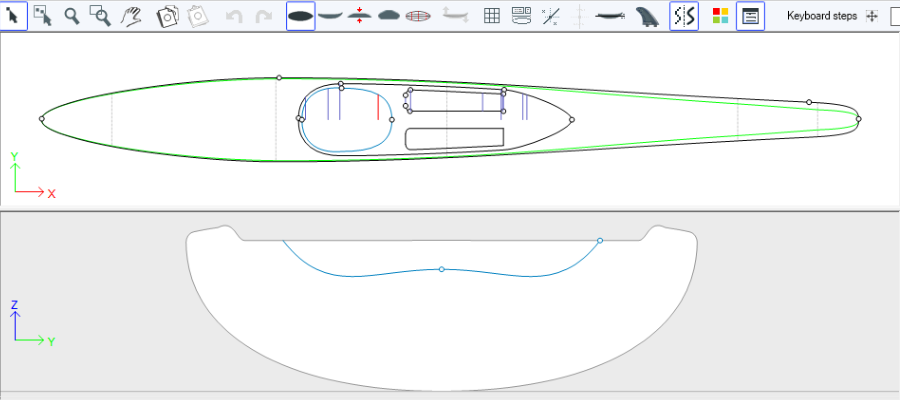Click the undo arrow
Screen dimensions: 900x400
pyautogui.click(x=234, y=17)
